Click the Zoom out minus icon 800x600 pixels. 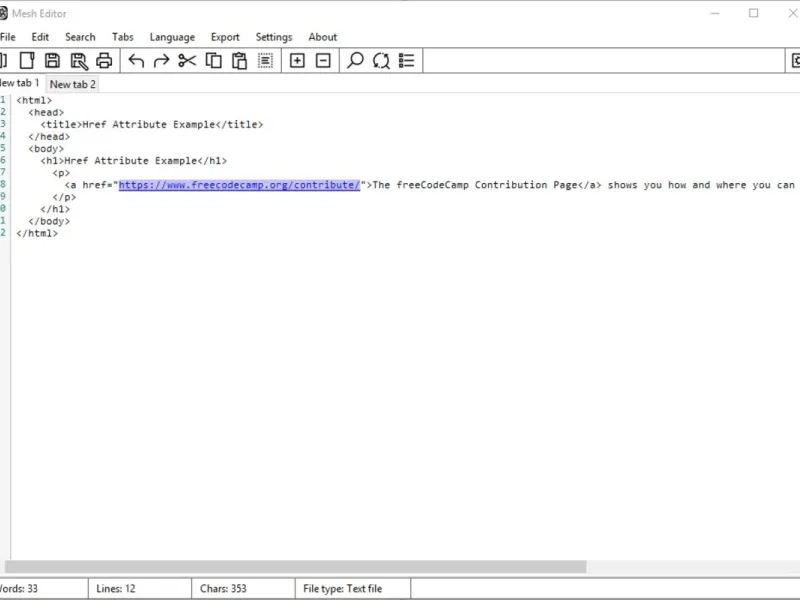pyautogui.click(x=323, y=61)
